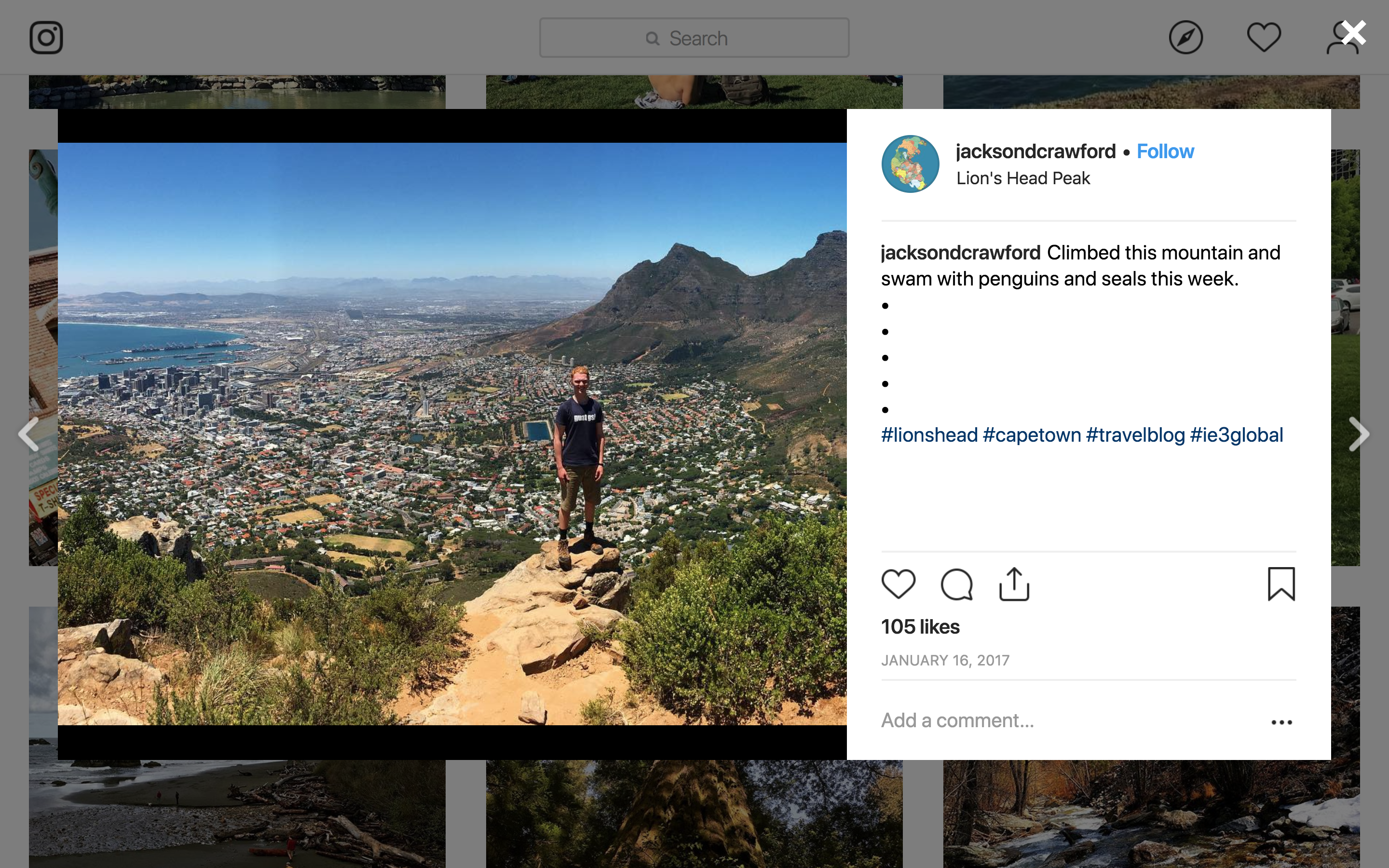Click the Search field

point(694,38)
